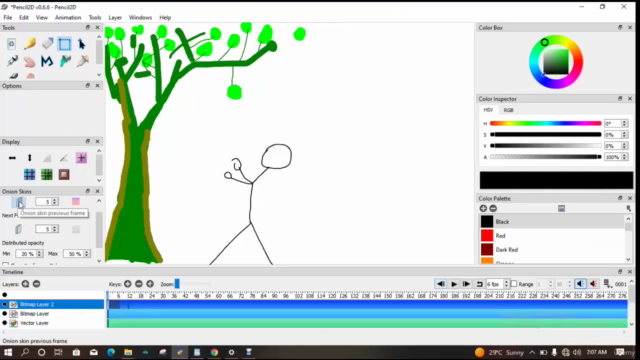Switch to the RGB tab

[x=508, y=110]
